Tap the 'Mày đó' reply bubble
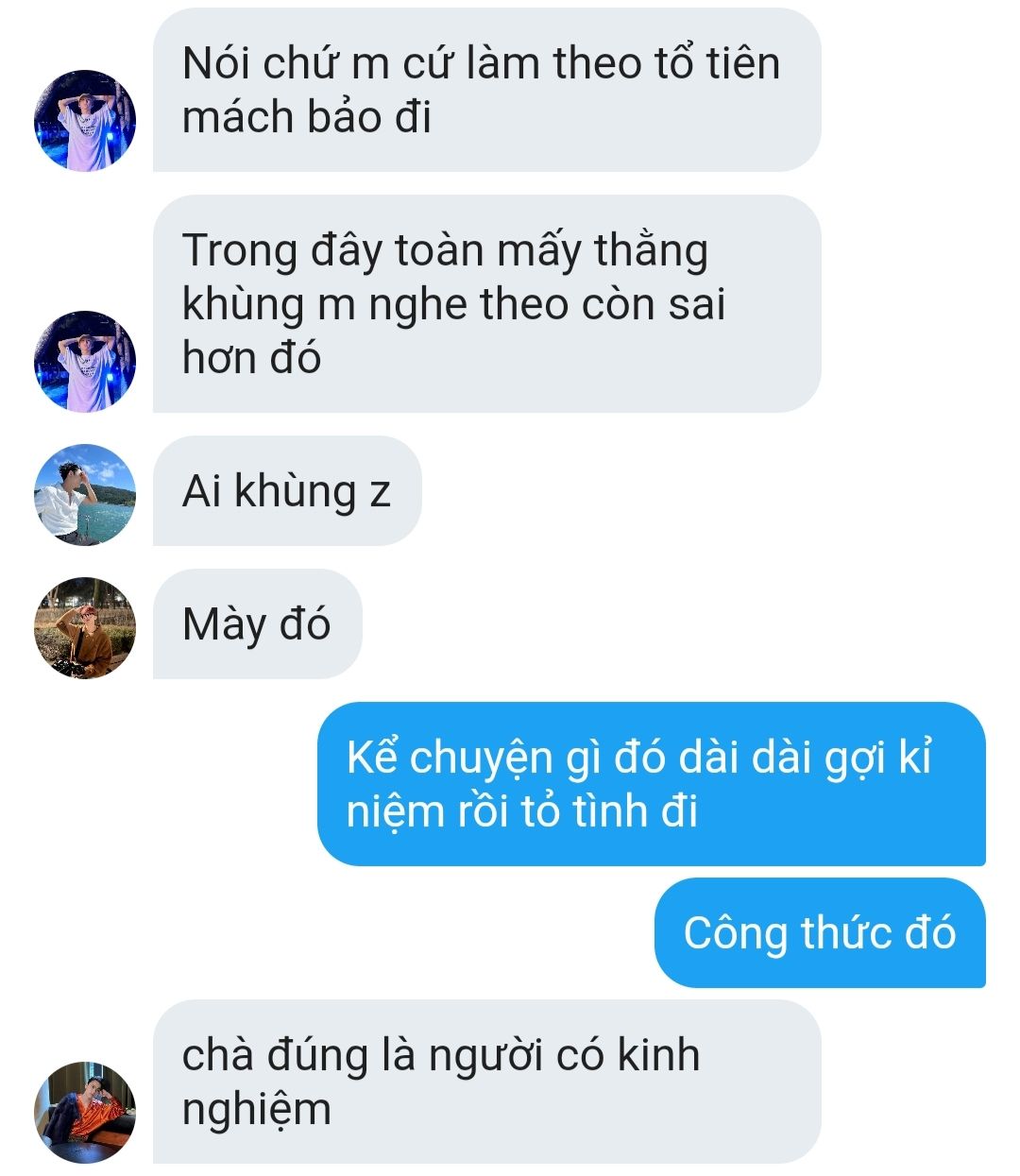Viewport: 1020px width, 1176px height. click(257, 623)
